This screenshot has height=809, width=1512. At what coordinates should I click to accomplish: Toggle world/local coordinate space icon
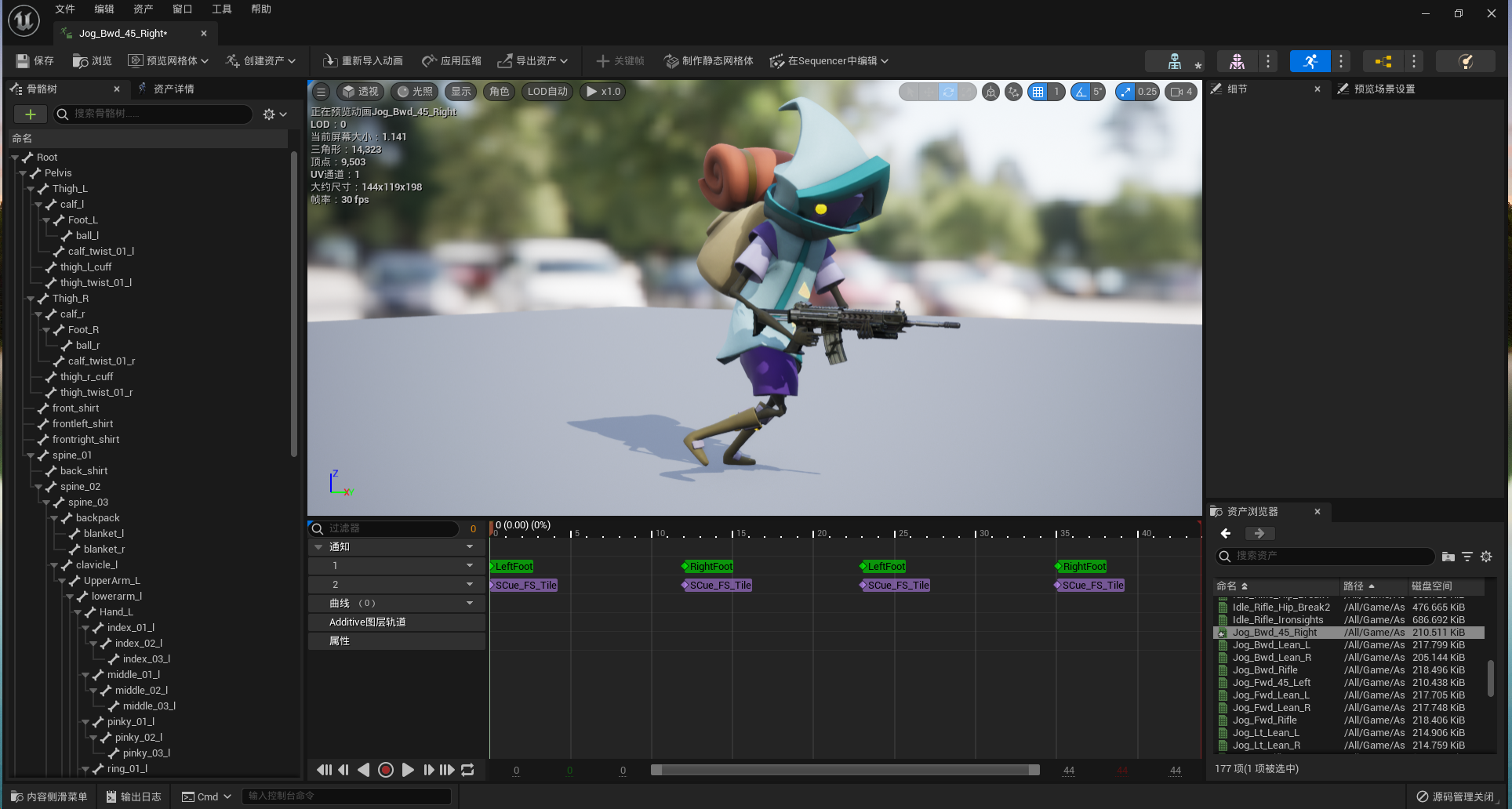[x=991, y=92]
